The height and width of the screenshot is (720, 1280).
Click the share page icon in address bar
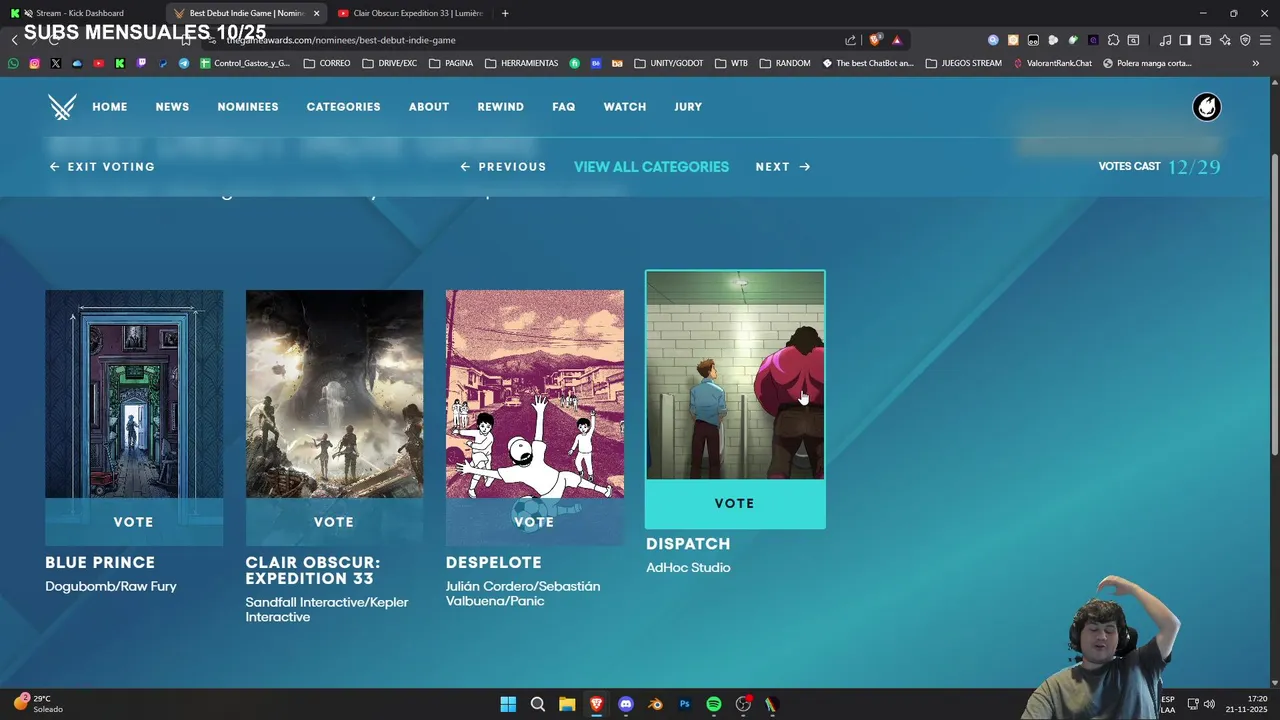pos(850,40)
